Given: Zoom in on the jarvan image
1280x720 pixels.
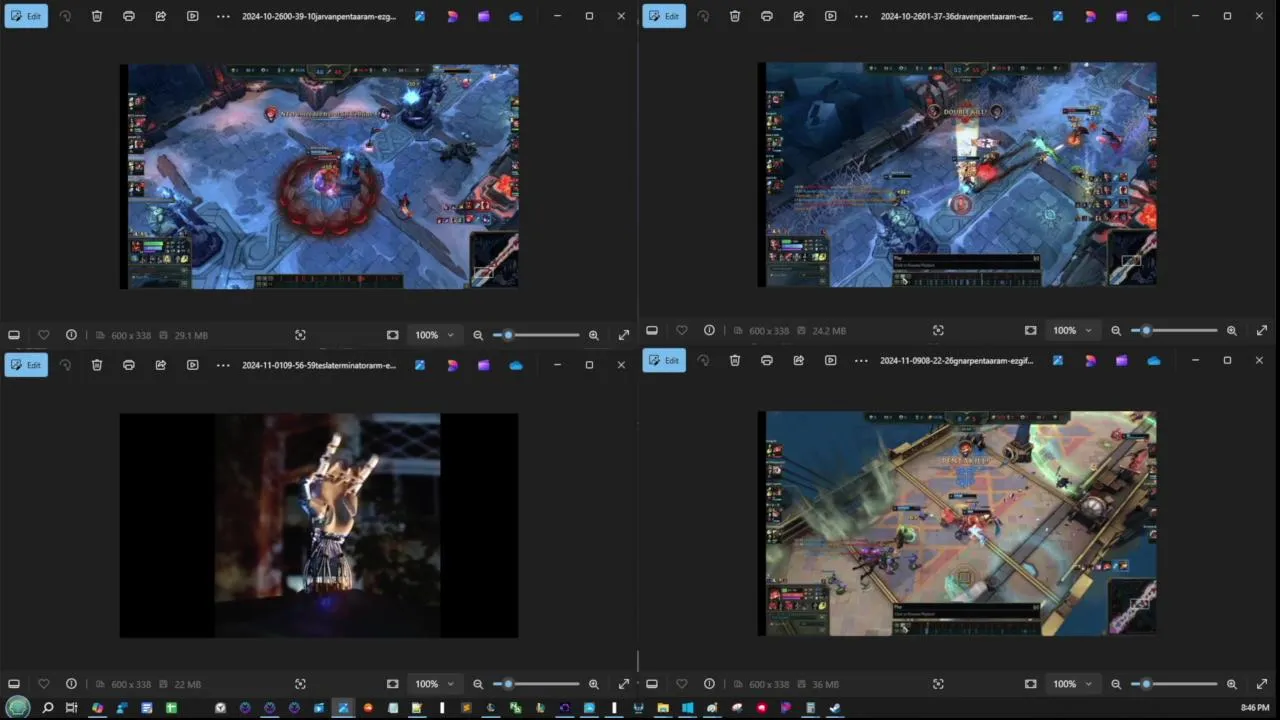Looking at the screenshot, I should 594,335.
